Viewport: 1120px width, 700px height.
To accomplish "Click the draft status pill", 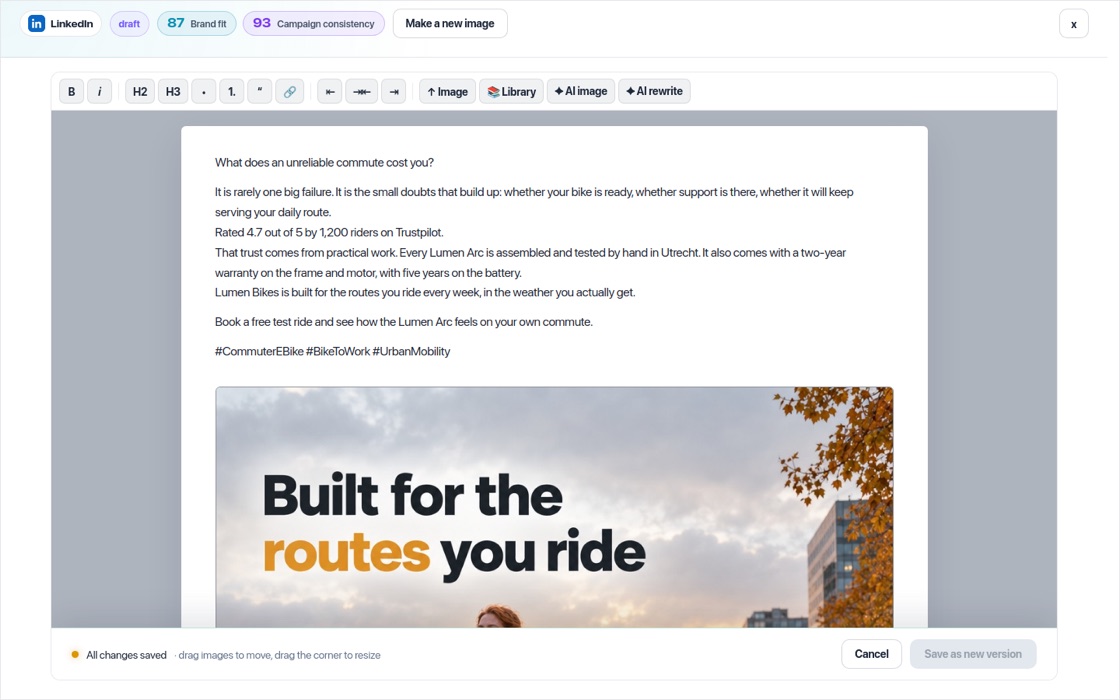I will 129,24.
